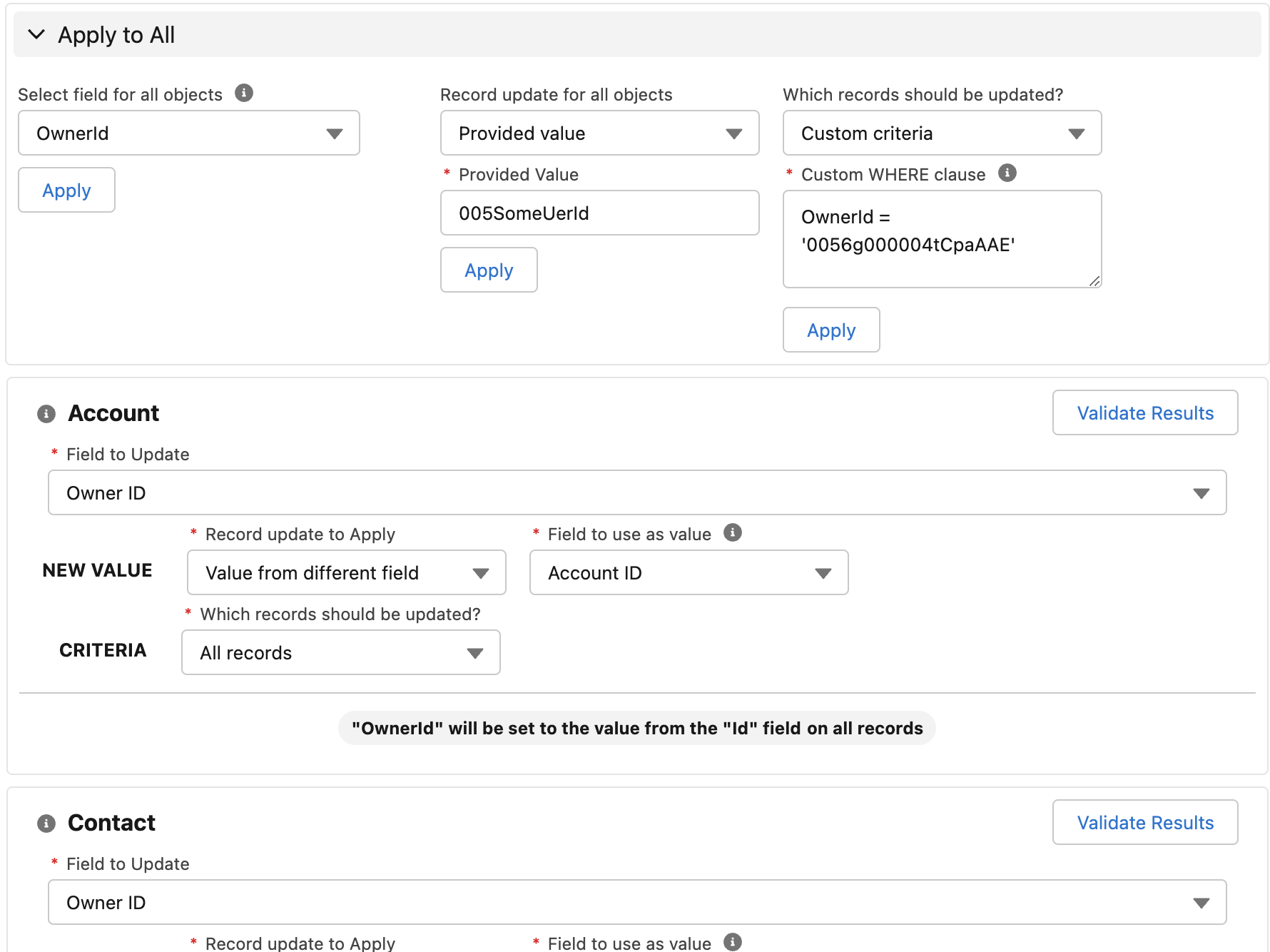Screen dimensions: 1270x952
Task: Click the info icon beside Contact heading
Action: pyautogui.click(x=46, y=824)
